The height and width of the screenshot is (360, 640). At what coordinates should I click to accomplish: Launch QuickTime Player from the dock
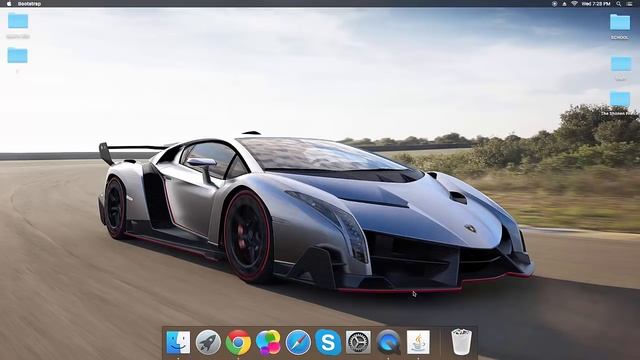(389, 342)
